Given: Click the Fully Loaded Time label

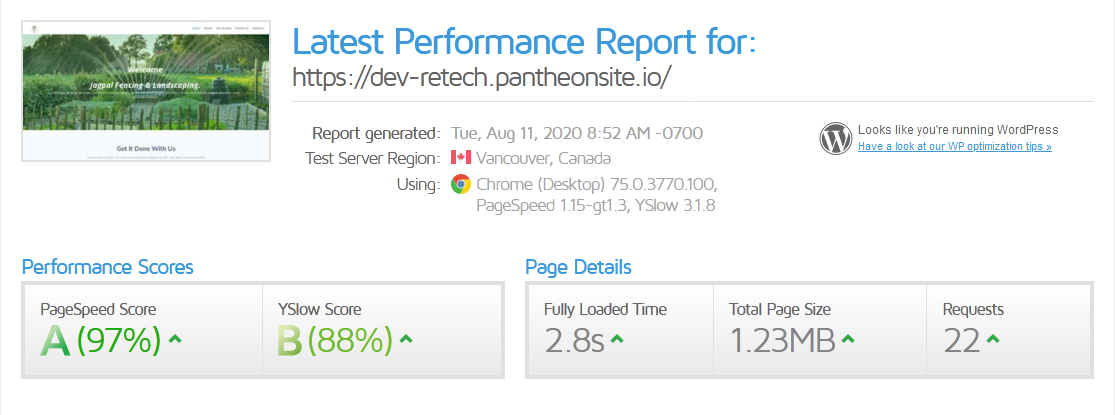Looking at the screenshot, I should [x=605, y=309].
